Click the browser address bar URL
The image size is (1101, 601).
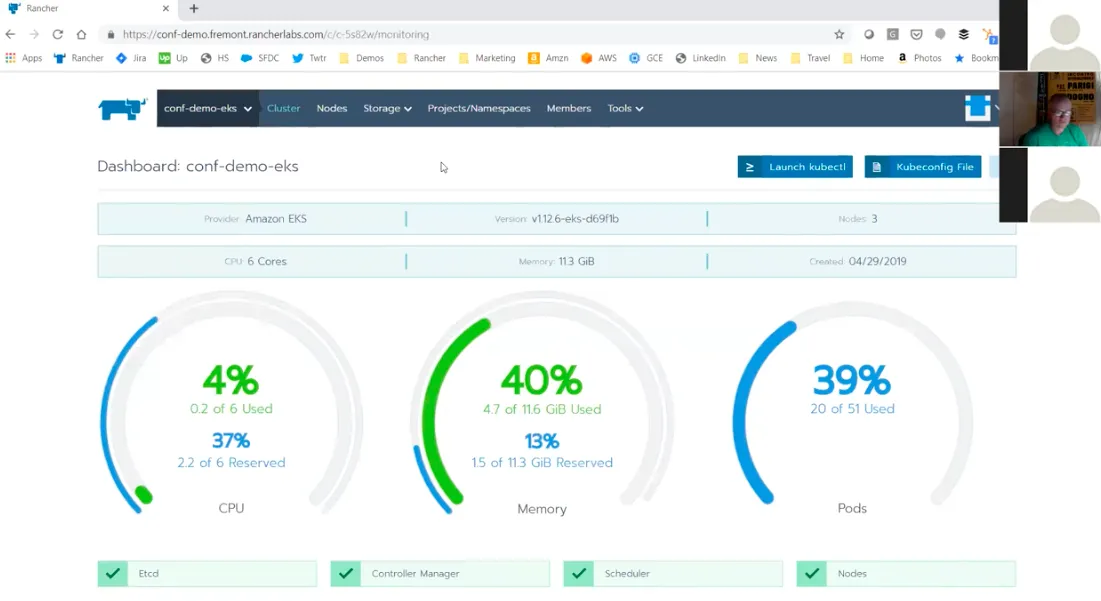(275, 34)
